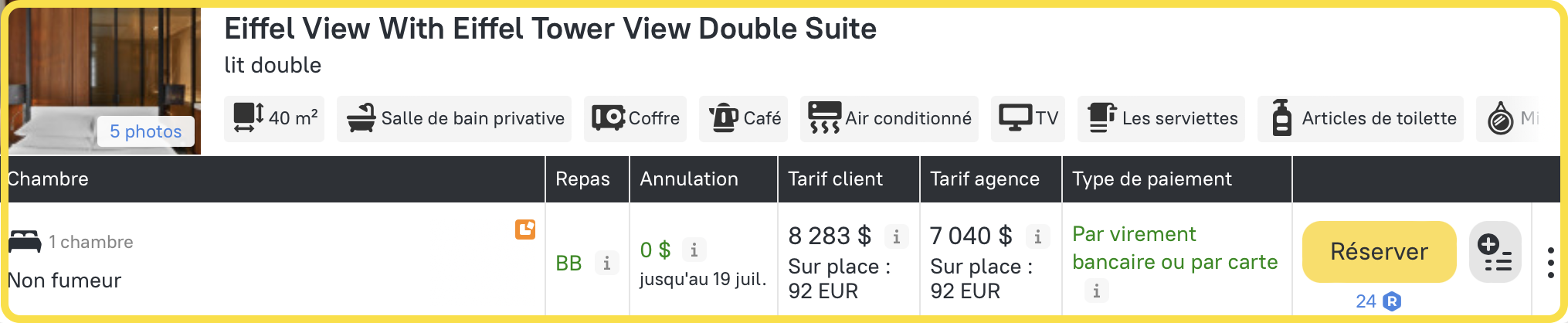This screenshot has width=1568, height=323.
Task: Click the cancellation info icon beside 0 $
Action: (x=694, y=250)
